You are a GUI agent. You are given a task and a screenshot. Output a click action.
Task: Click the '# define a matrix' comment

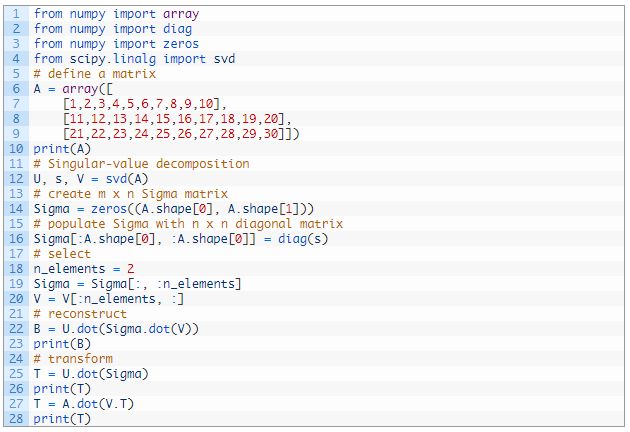click(95, 74)
